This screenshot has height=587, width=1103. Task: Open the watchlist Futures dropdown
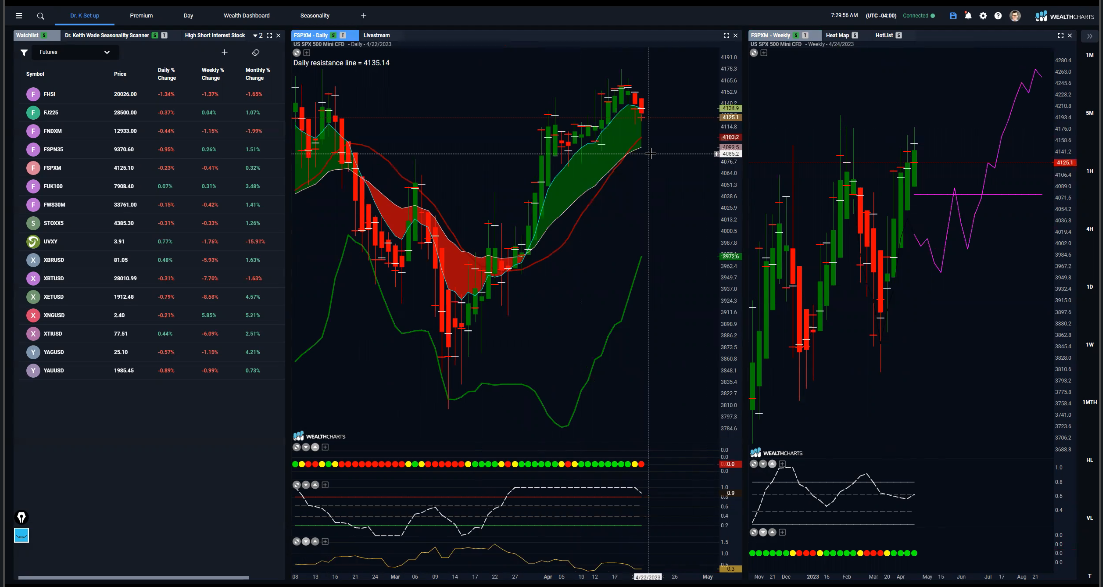tap(75, 52)
